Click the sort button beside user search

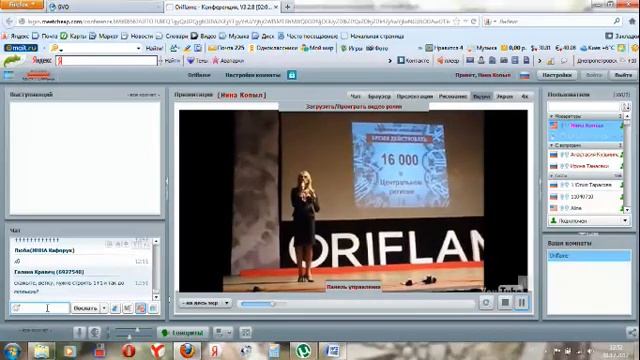(626, 107)
